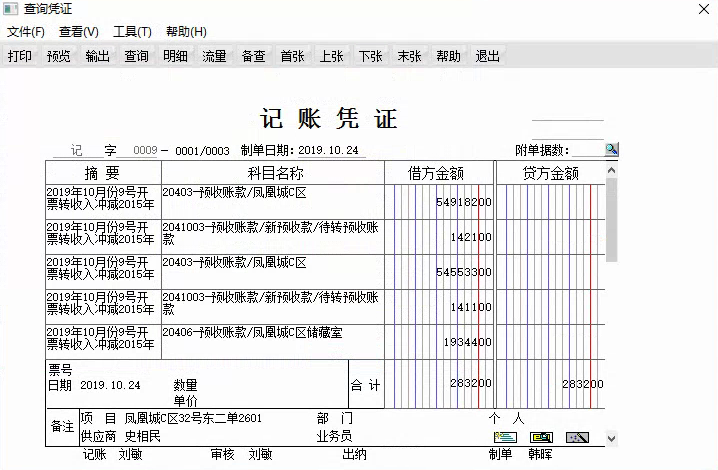
Task: Open the 查看(V) menu
Action: click(79, 32)
